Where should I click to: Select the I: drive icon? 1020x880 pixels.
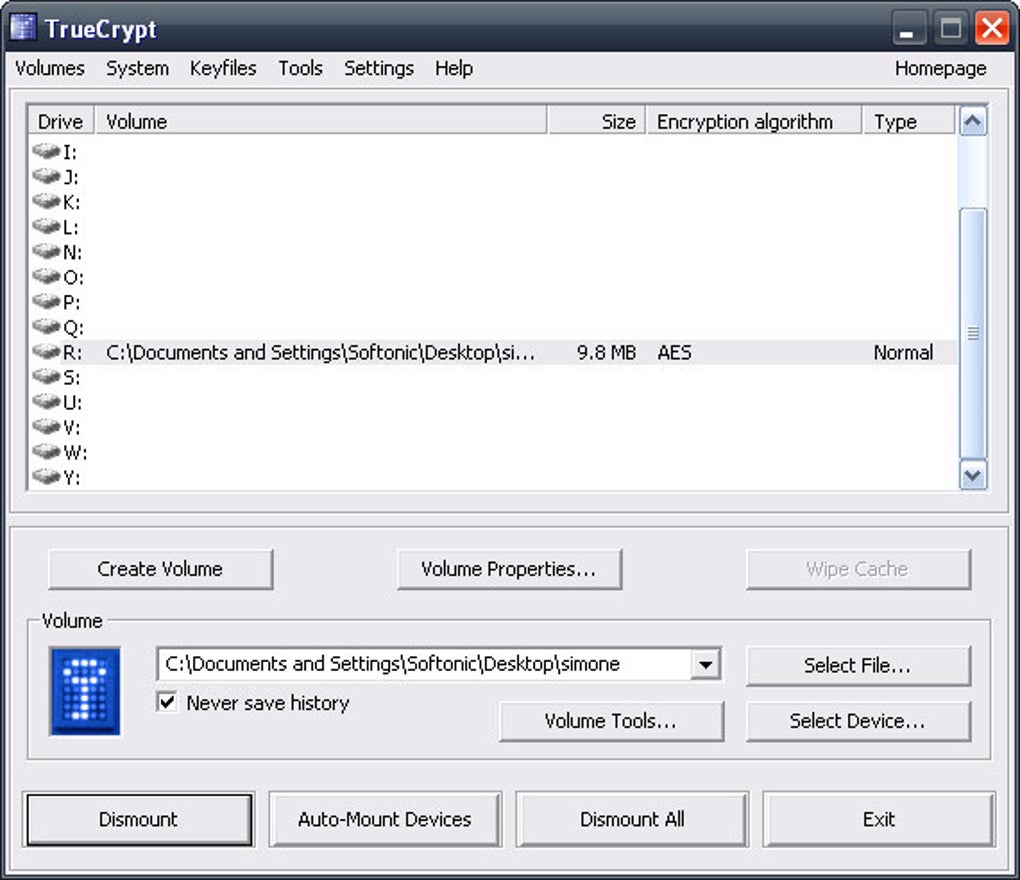(x=46, y=152)
